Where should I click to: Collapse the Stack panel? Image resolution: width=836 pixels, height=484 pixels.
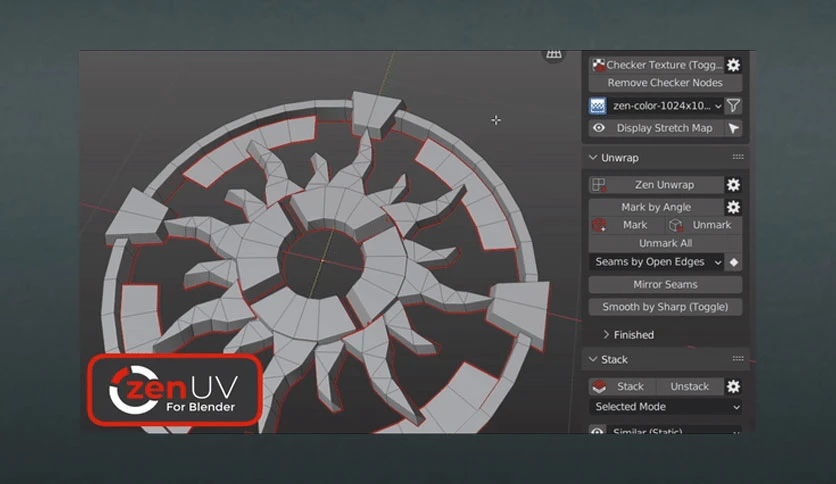(x=593, y=359)
